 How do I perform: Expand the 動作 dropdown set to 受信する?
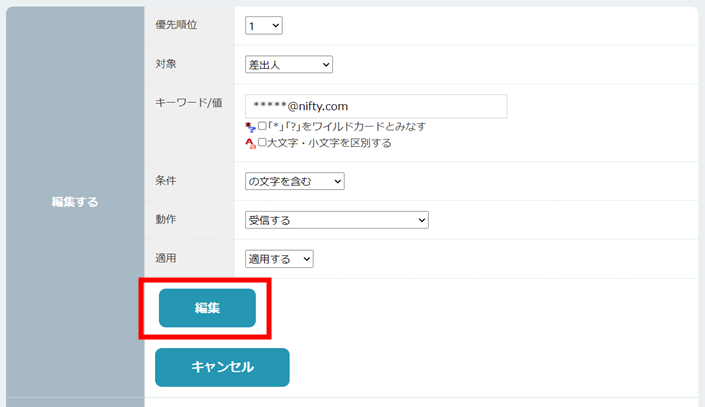click(x=336, y=220)
